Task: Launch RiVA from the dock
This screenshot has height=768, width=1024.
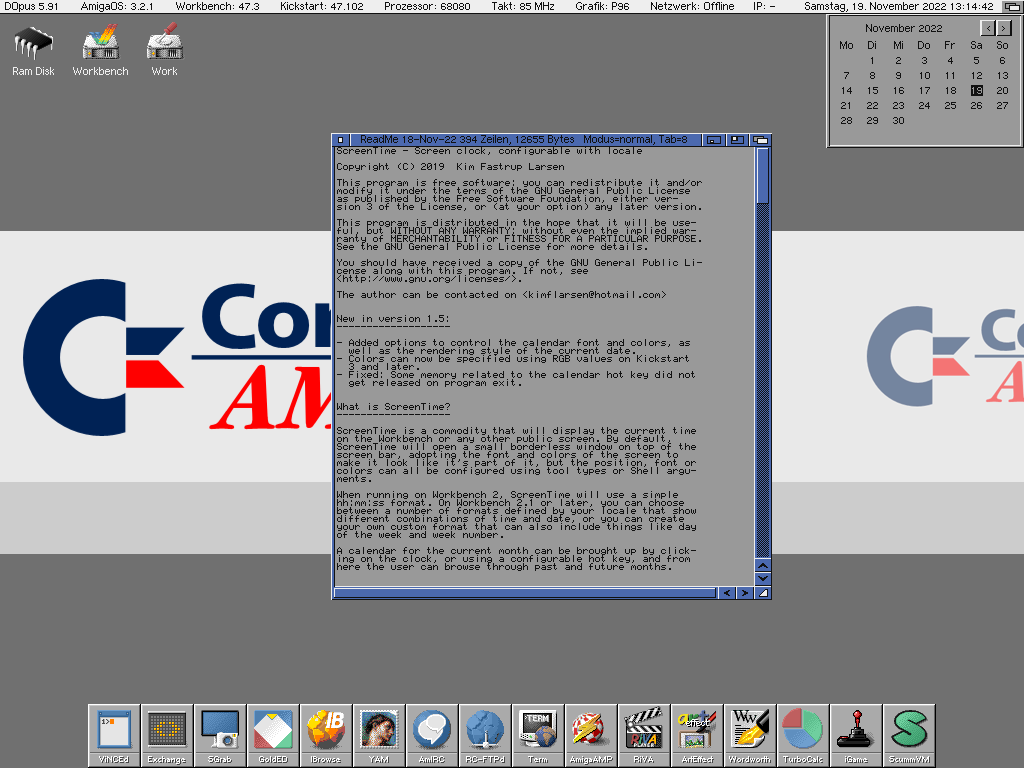Action: point(643,735)
